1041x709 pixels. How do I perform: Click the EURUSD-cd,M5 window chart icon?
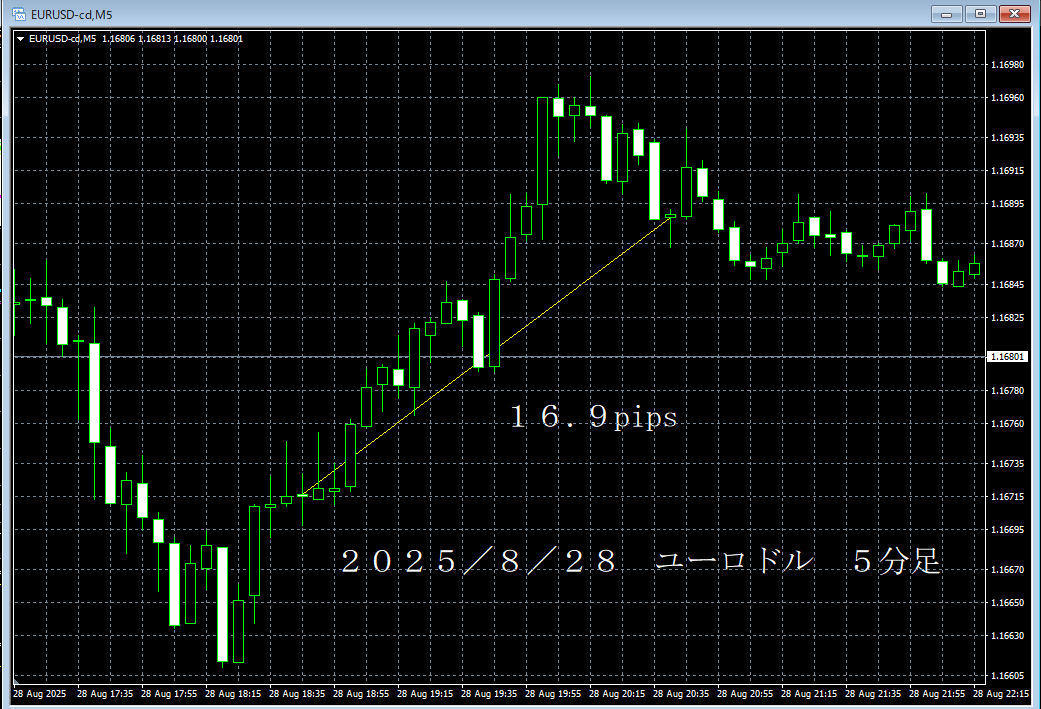pyautogui.click(x=18, y=14)
